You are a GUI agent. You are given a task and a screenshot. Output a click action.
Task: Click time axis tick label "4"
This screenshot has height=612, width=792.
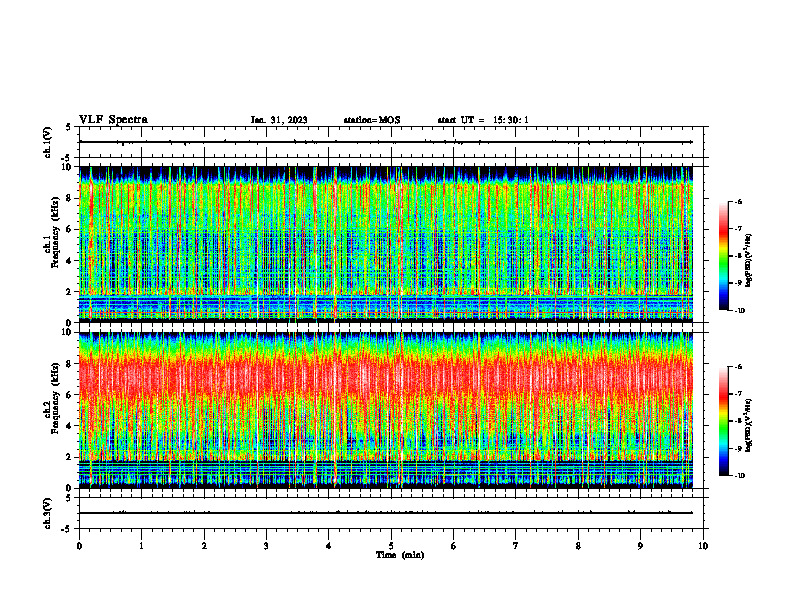pyautogui.click(x=329, y=546)
